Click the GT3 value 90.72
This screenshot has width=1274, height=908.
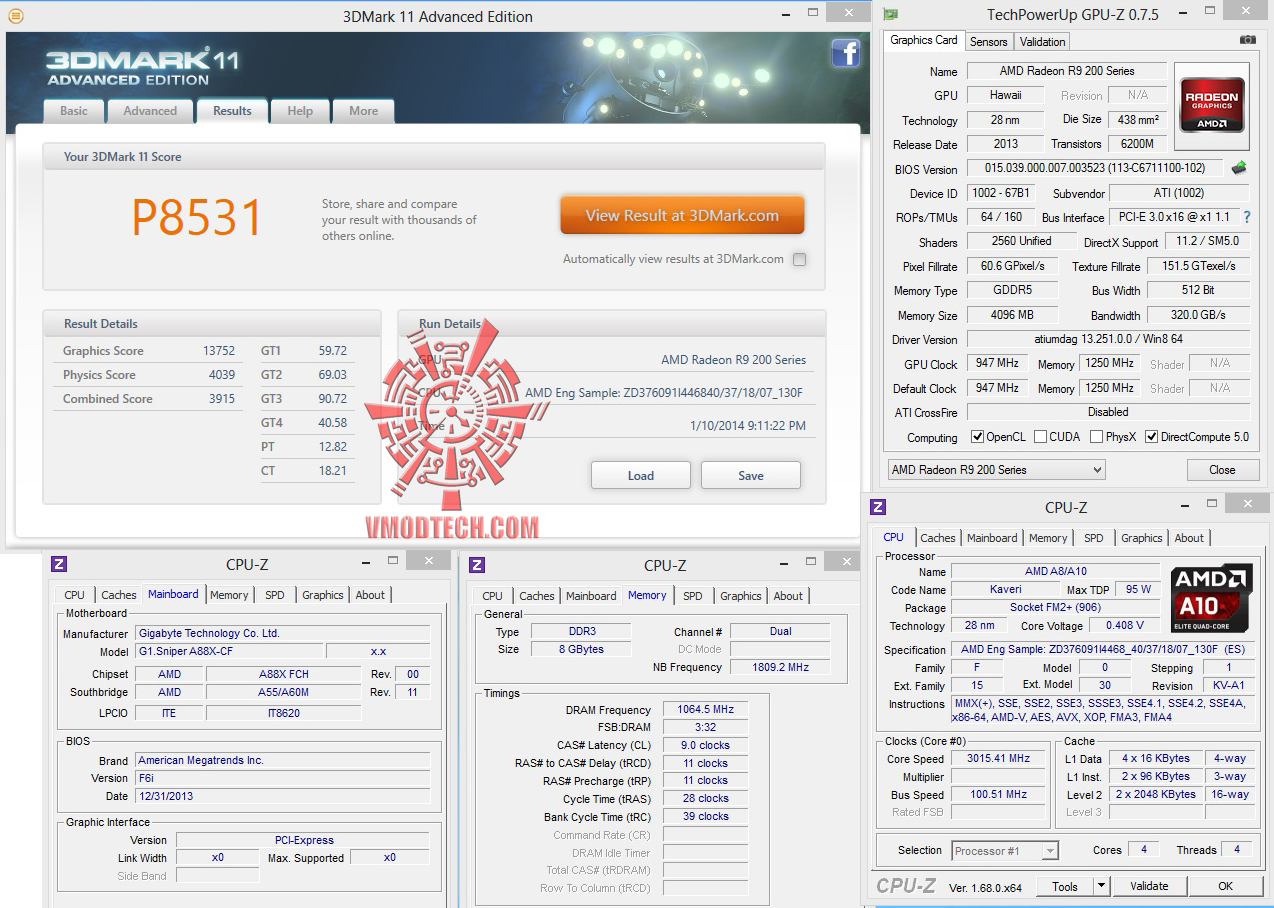pyautogui.click(x=332, y=399)
